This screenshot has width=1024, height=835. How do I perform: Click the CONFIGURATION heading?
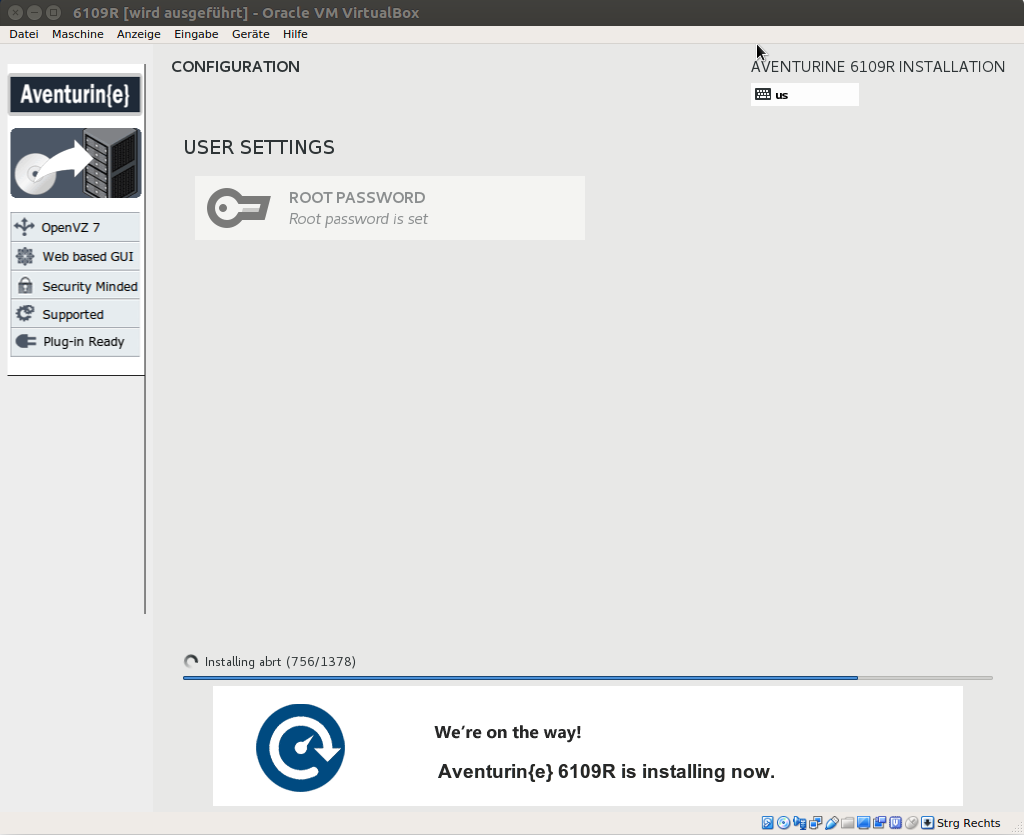[x=235, y=67]
